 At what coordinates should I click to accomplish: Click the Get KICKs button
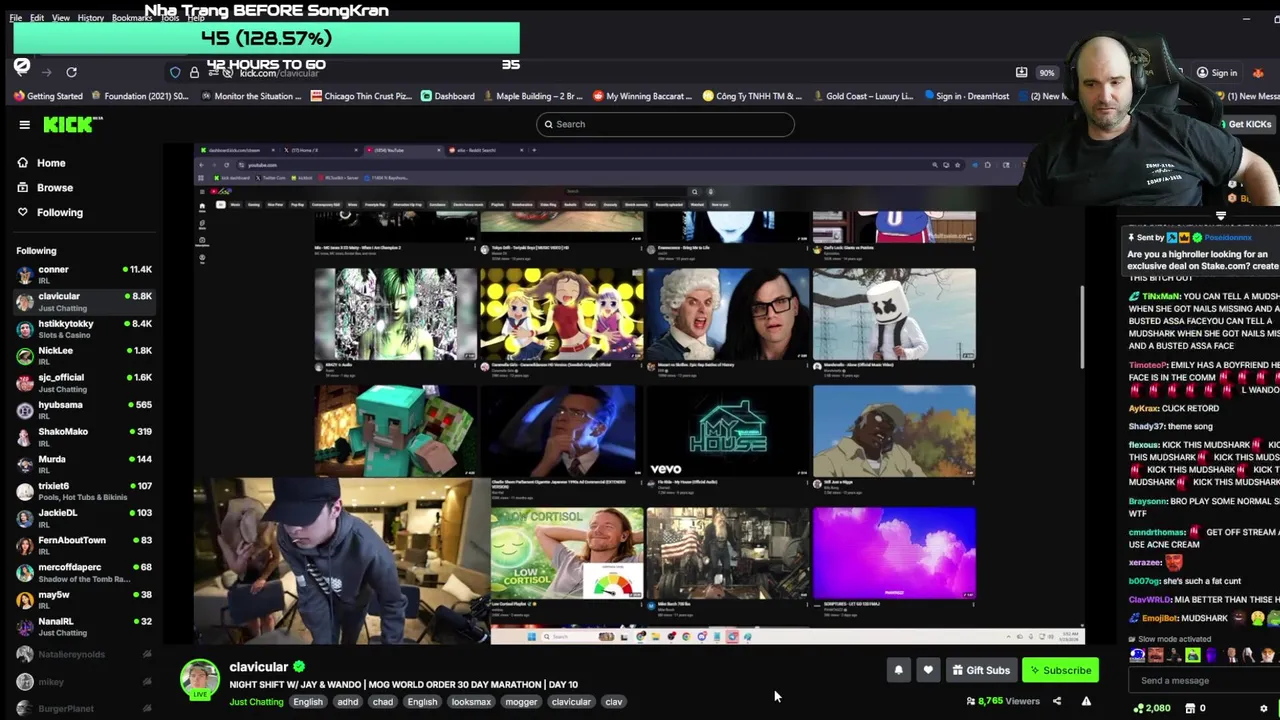tap(1245, 124)
